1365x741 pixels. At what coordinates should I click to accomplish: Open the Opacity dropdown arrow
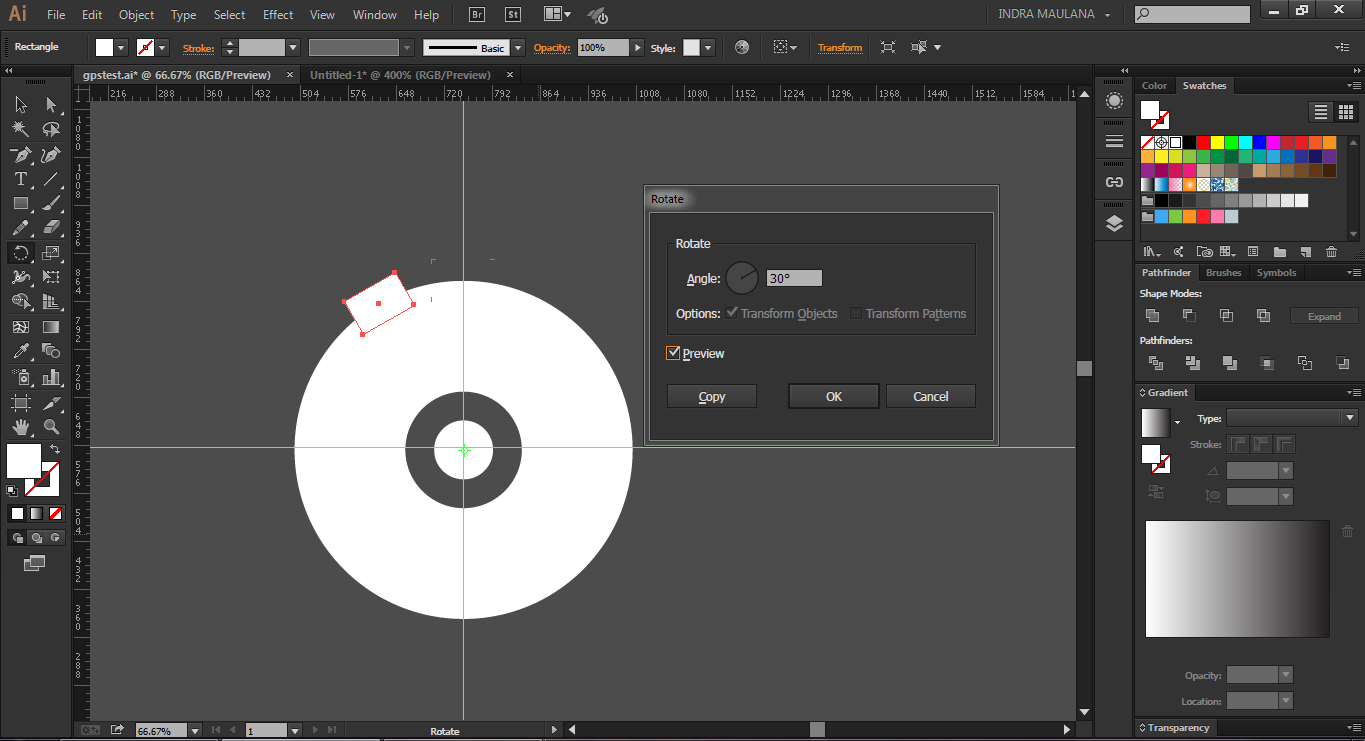637,48
